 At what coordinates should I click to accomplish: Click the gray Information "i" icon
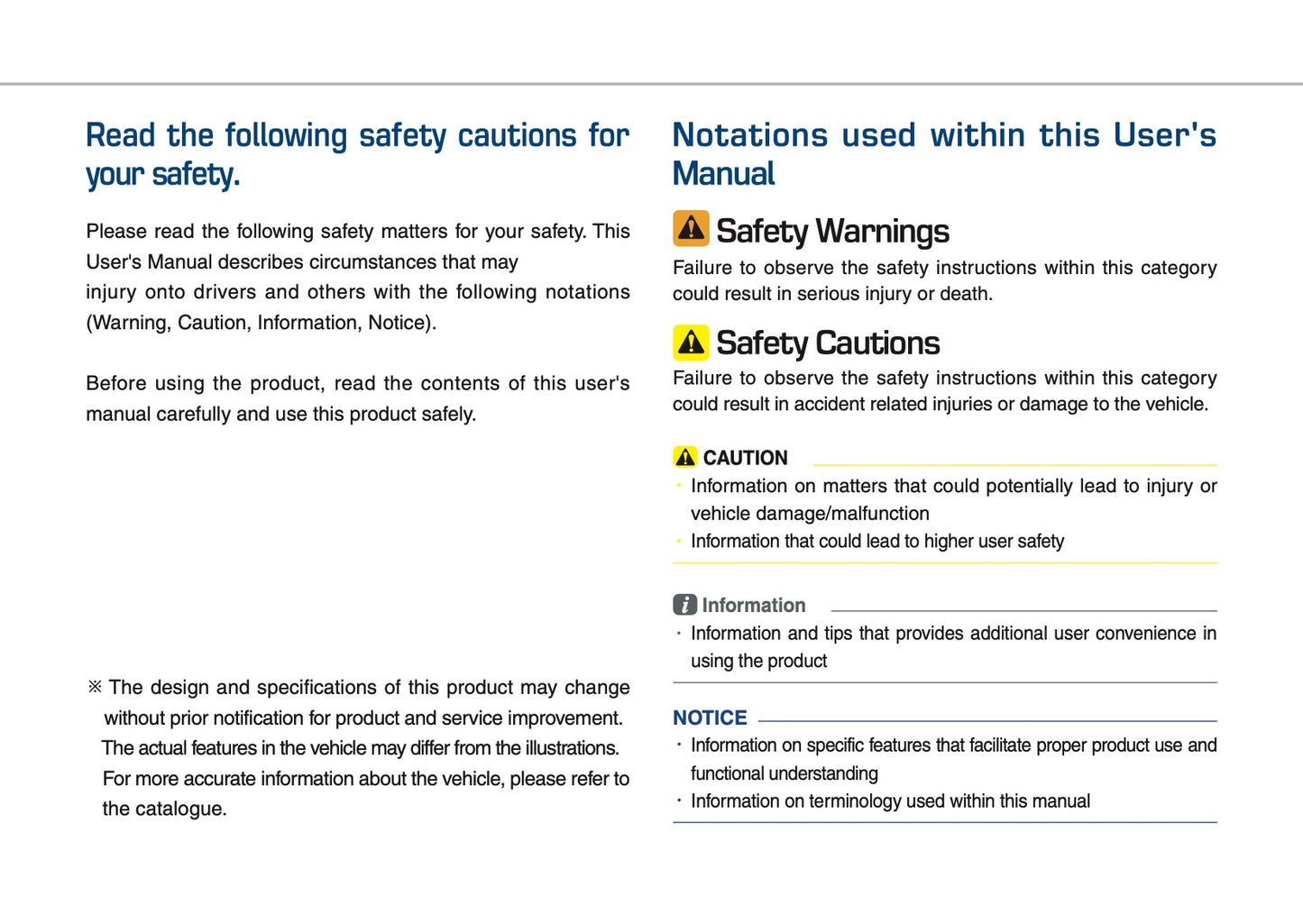[x=684, y=605]
